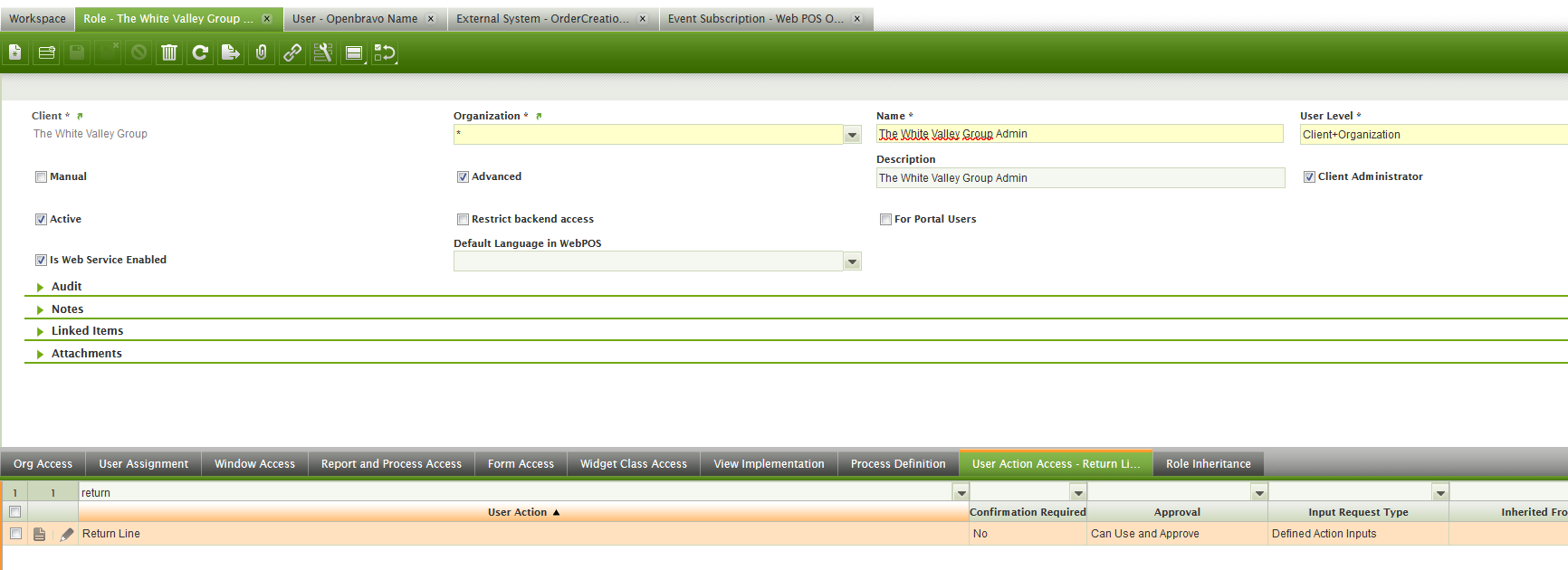Close the Event Subscription tab

(x=857, y=18)
